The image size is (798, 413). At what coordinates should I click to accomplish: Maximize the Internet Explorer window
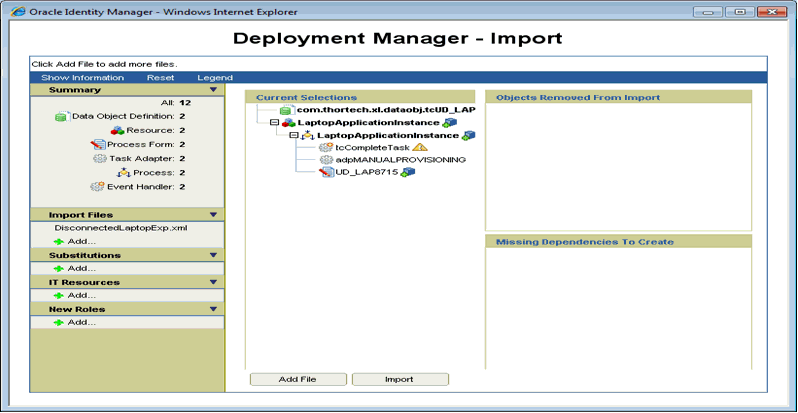[739, 12]
